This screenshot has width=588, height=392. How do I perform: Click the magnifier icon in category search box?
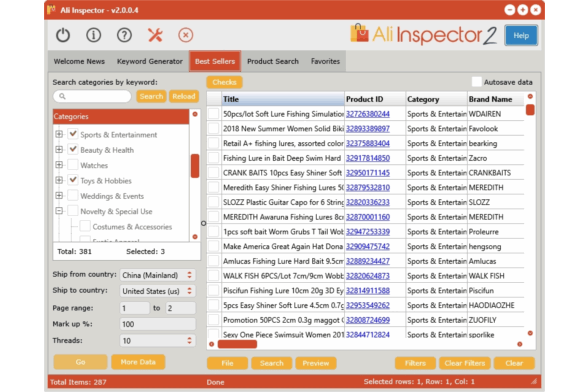pyautogui.click(x=63, y=96)
